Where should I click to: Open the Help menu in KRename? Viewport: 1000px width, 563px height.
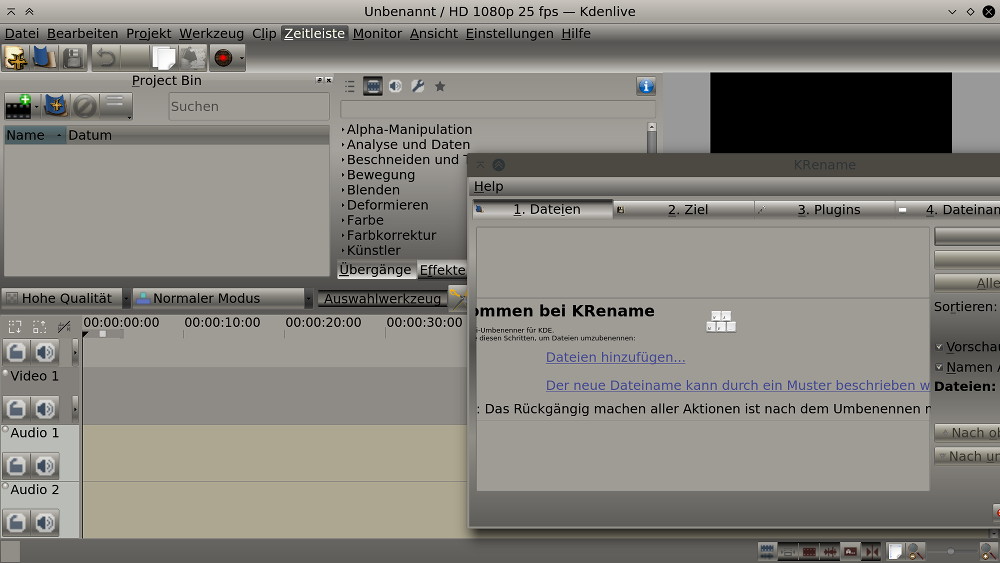pos(489,187)
